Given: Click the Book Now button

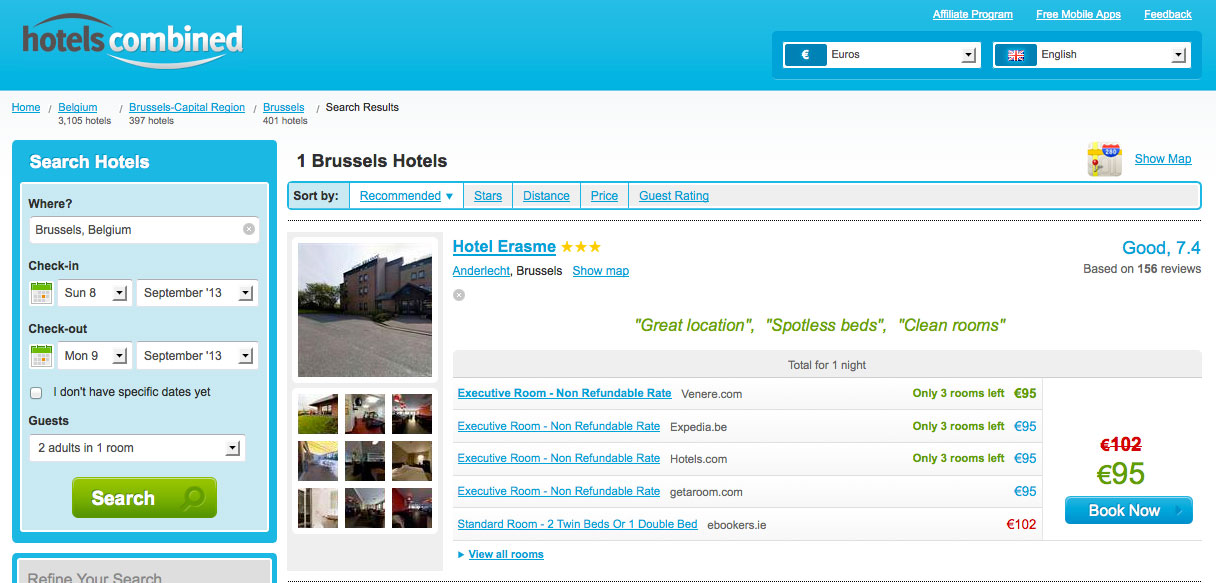Looking at the screenshot, I should click(1128, 510).
